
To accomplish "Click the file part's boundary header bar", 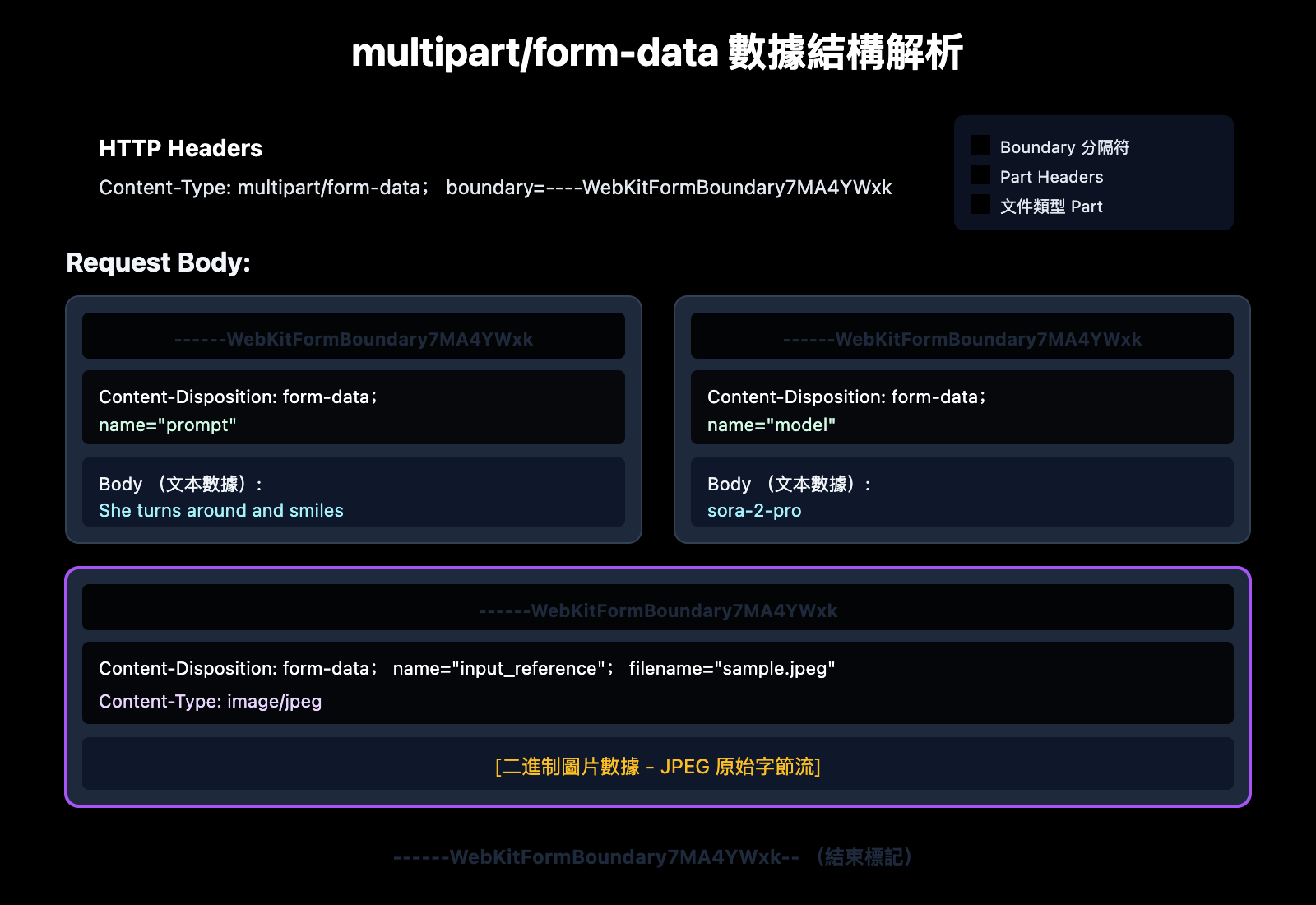I will (x=658, y=609).
